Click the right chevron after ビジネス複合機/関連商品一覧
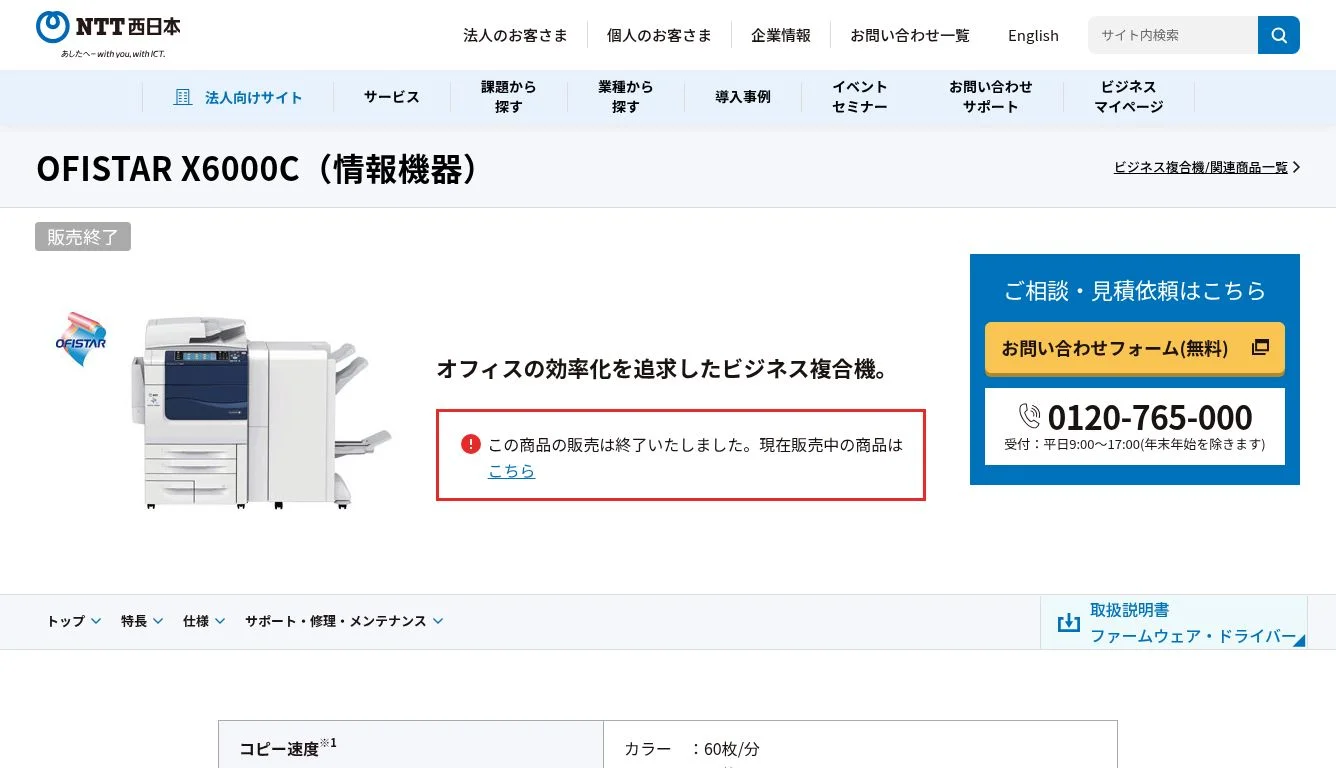 [x=1296, y=167]
